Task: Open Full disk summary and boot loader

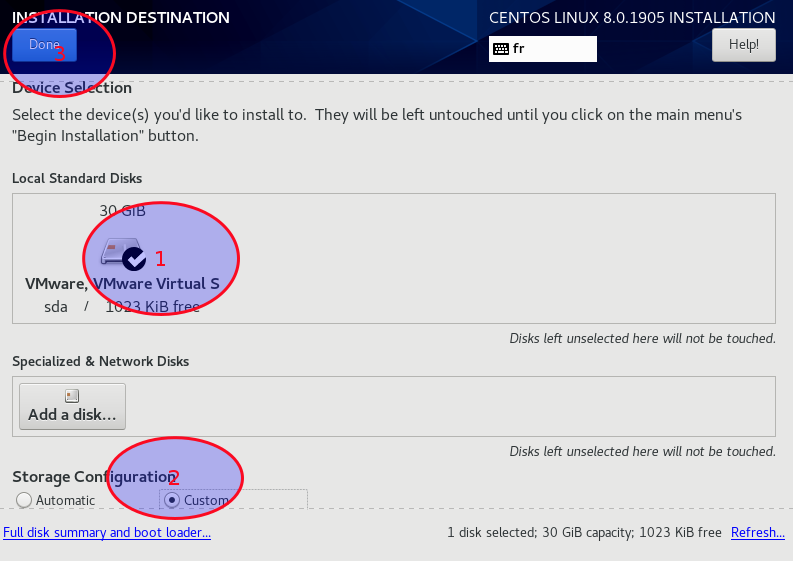Action: click(107, 533)
